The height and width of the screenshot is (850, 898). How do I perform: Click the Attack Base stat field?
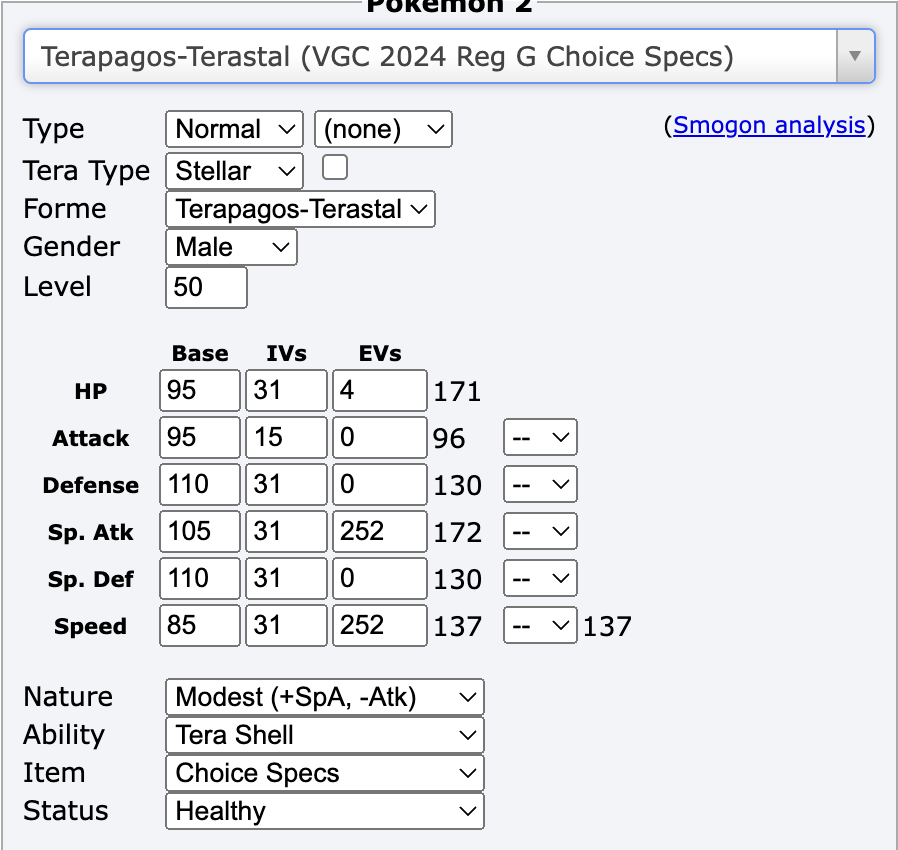tap(200, 437)
